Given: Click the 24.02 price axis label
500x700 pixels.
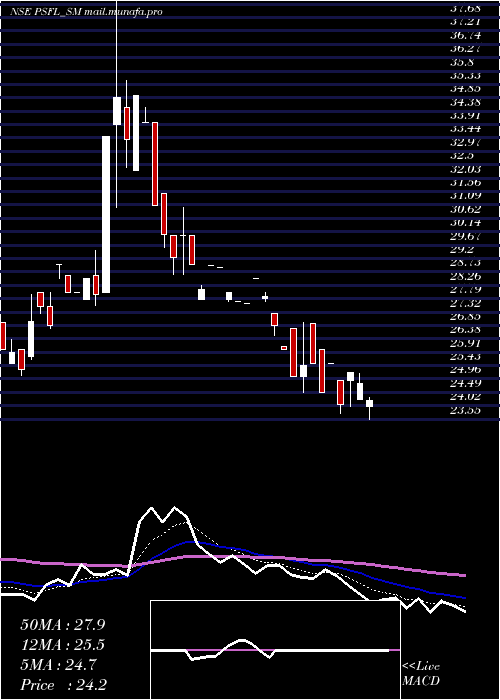Looking at the screenshot, I should [x=466, y=396].
